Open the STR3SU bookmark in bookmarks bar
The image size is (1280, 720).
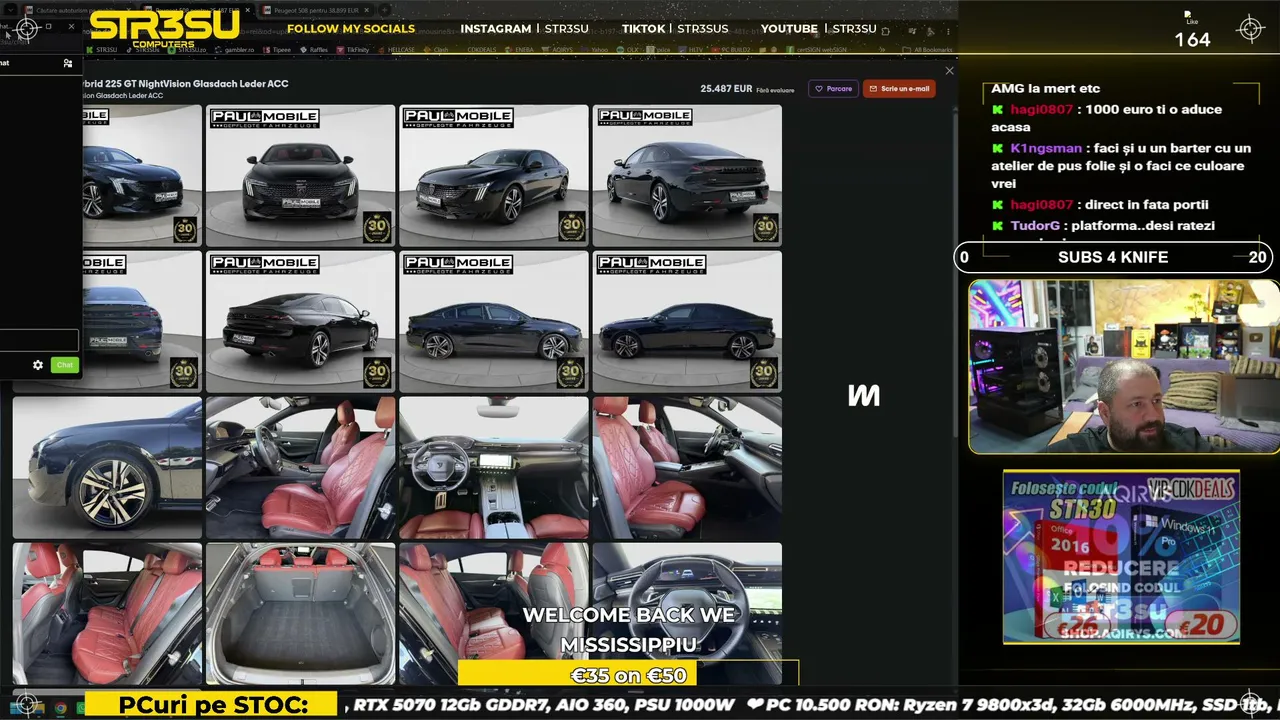pyautogui.click(x=102, y=49)
